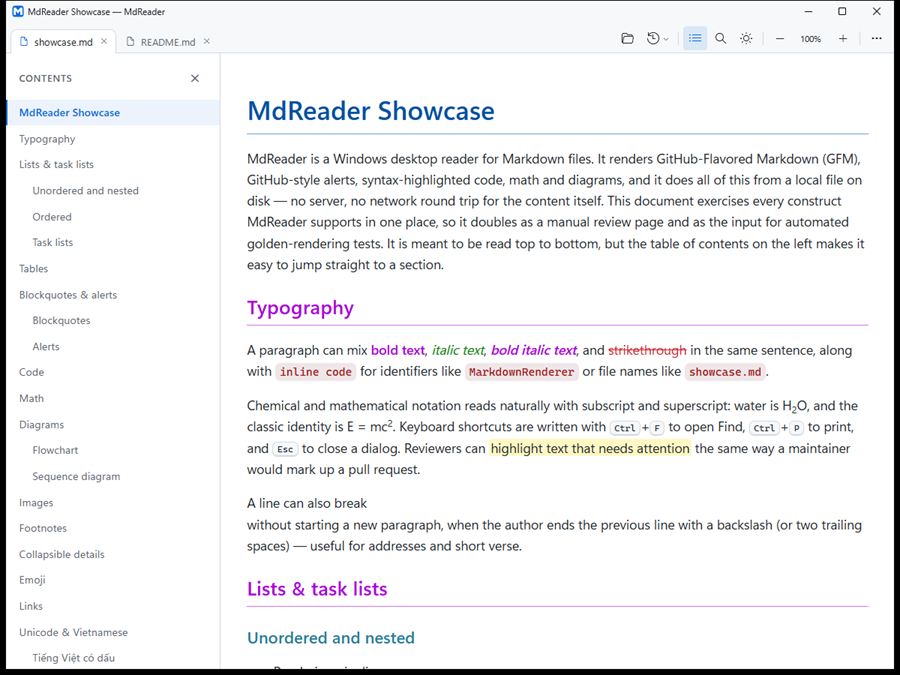The height and width of the screenshot is (675, 900).
Task: Open Unordered and nested contents entry
Action: tap(112, 191)
